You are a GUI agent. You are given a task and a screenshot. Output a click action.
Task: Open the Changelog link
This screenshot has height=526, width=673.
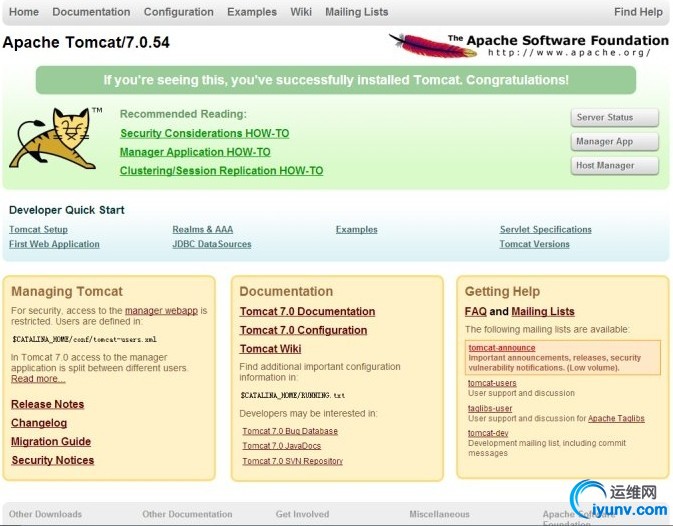[x=39, y=423]
